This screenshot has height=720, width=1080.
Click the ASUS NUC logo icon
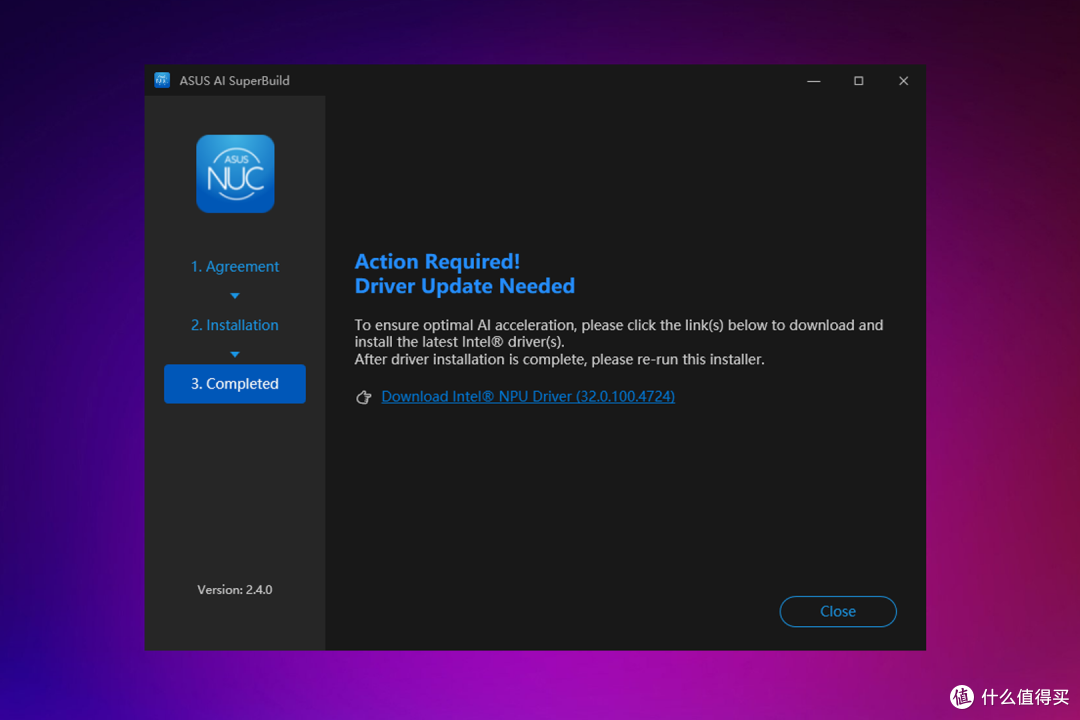pyautogui.click(x=235, y=174)
